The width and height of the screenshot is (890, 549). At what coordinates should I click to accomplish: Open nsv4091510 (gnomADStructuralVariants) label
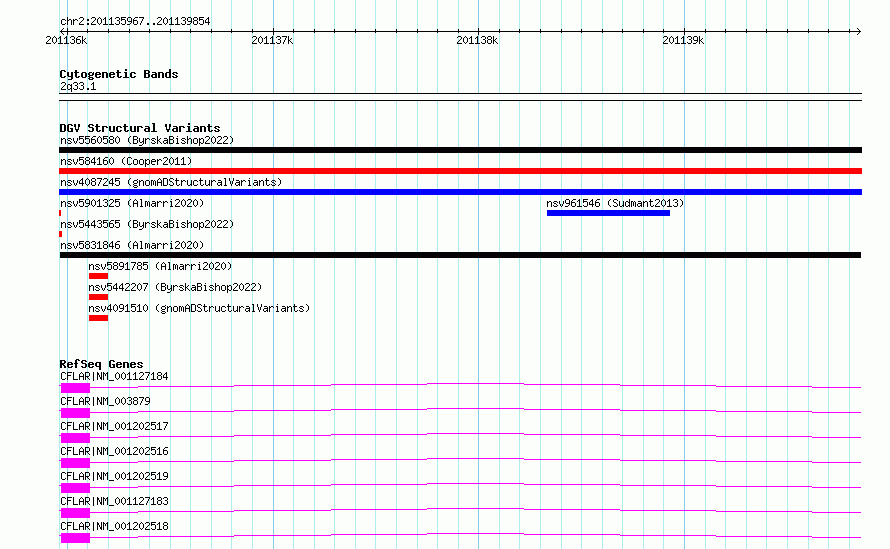pos(199,308)
